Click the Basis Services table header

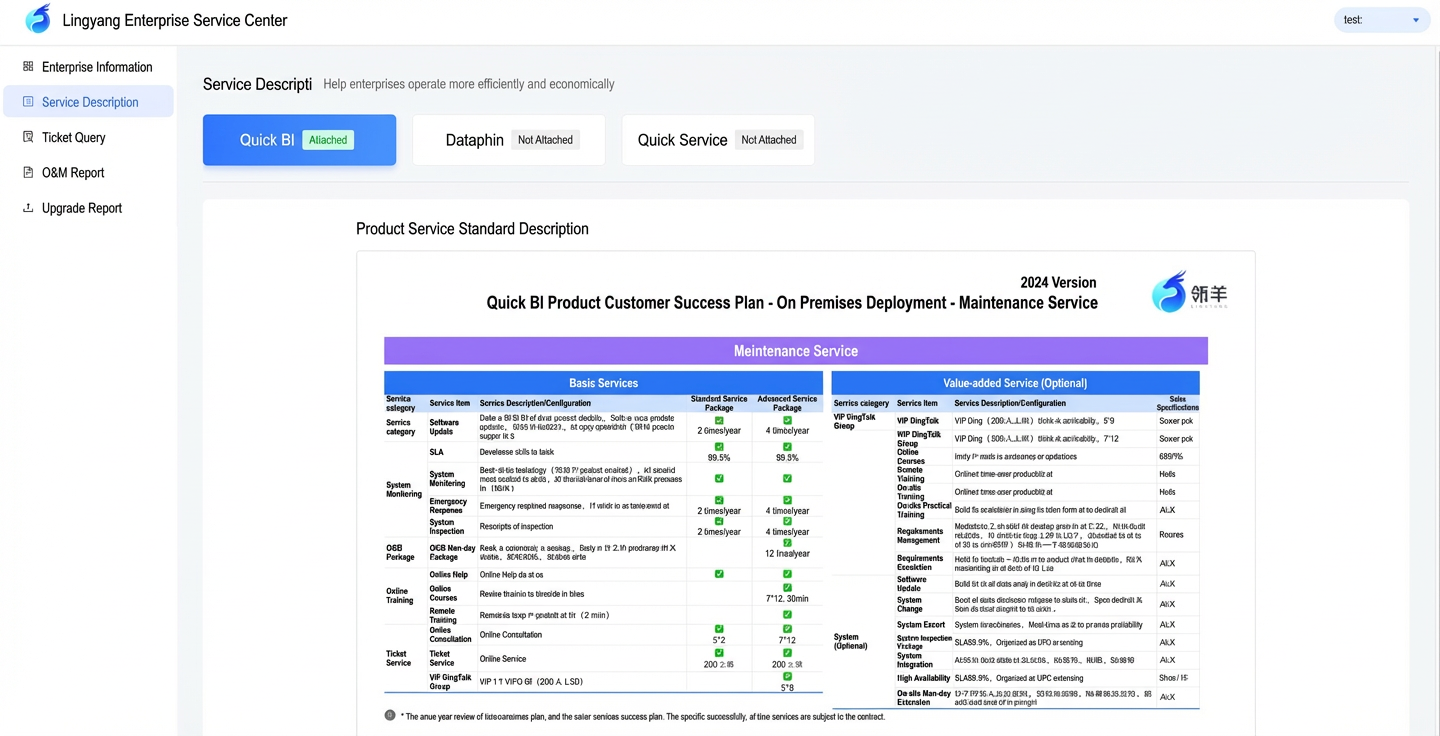(x=603, y=383)
